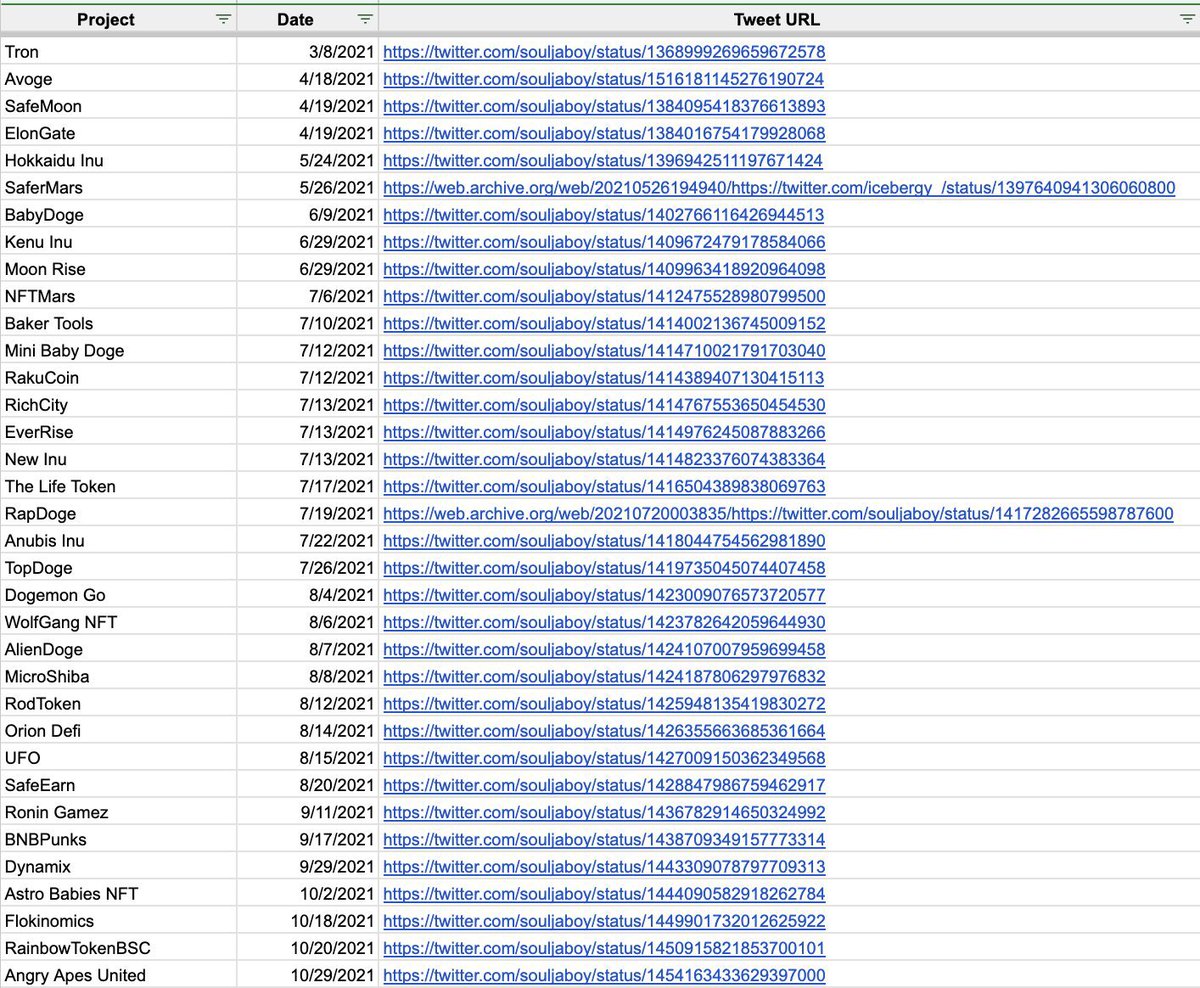
Task: Open the Flokinomics tweet link
Action: (x=604, y=921)
